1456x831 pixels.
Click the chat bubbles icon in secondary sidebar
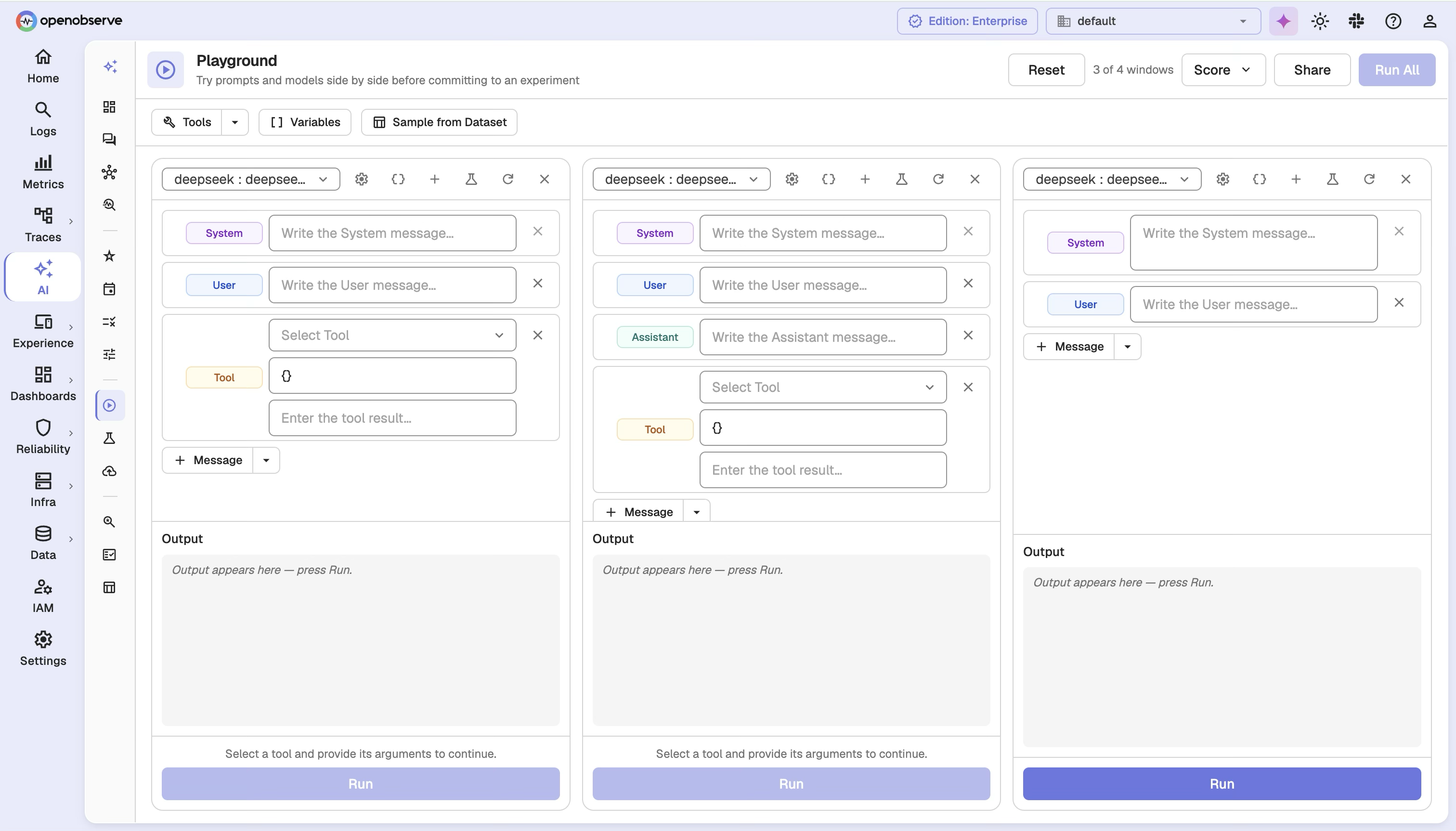[110, 139]
